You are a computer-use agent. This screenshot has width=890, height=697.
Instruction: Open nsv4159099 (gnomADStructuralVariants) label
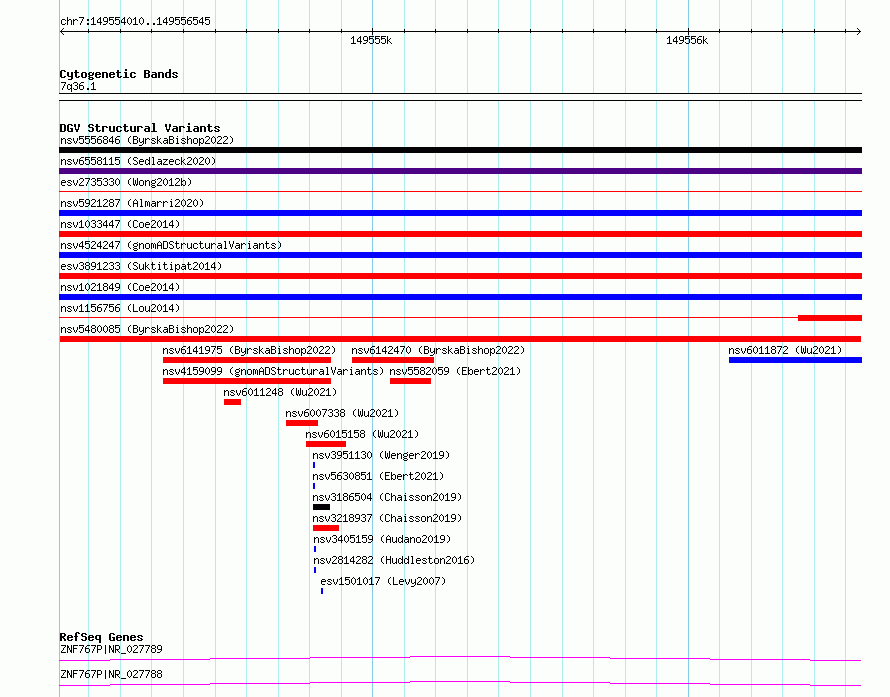coord(273,371)
